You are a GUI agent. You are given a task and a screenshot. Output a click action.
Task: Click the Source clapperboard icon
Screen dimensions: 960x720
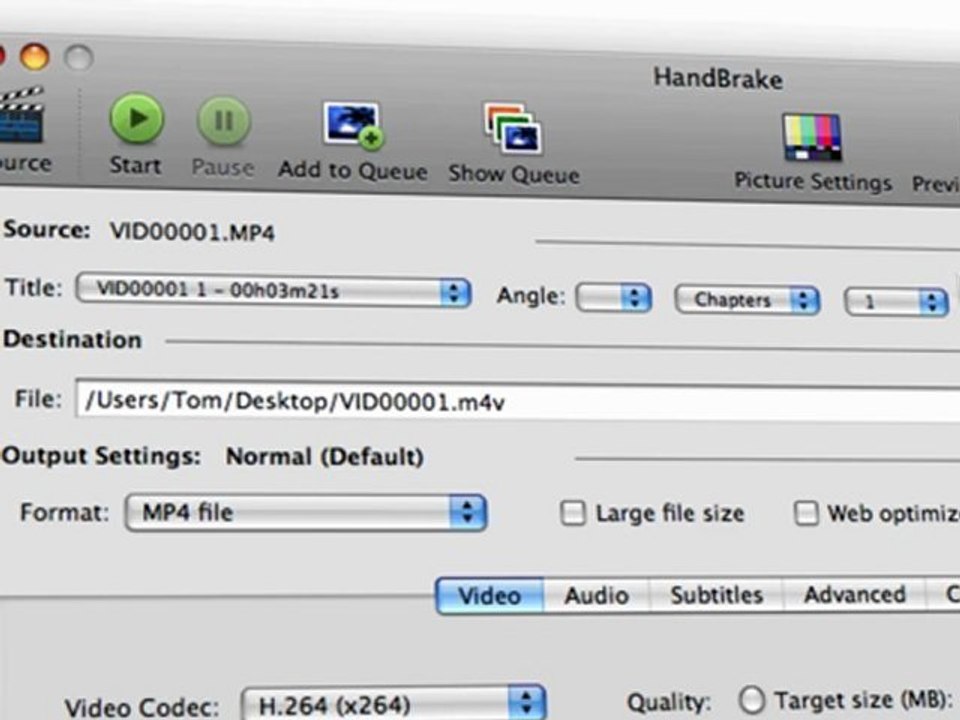click(21, 115)
